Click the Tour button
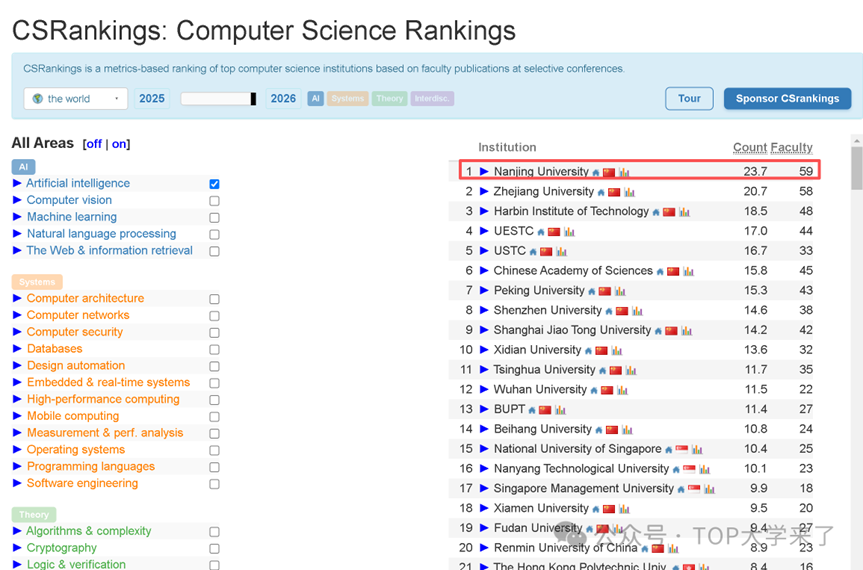Viewport: 863px width, 570px height. coord(689,98)
